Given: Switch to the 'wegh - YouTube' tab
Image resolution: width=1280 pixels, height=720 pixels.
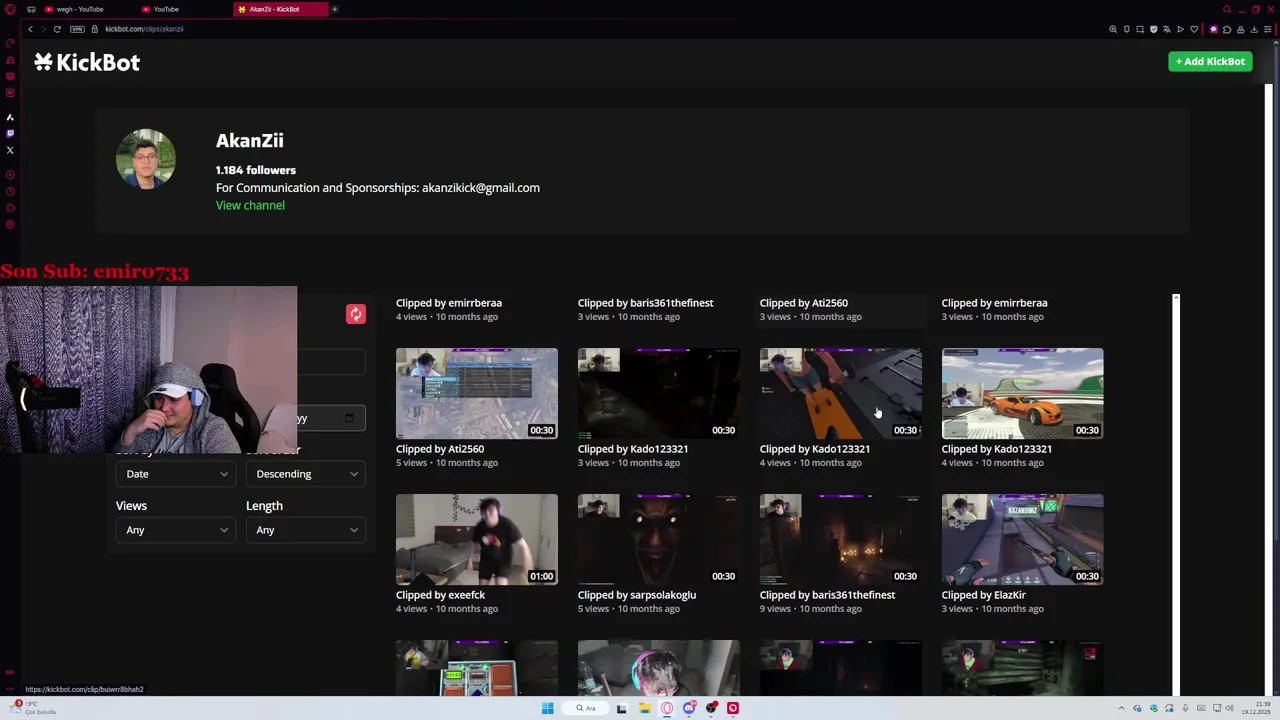Looking at the screenshot, I should [x=79, y=9].
